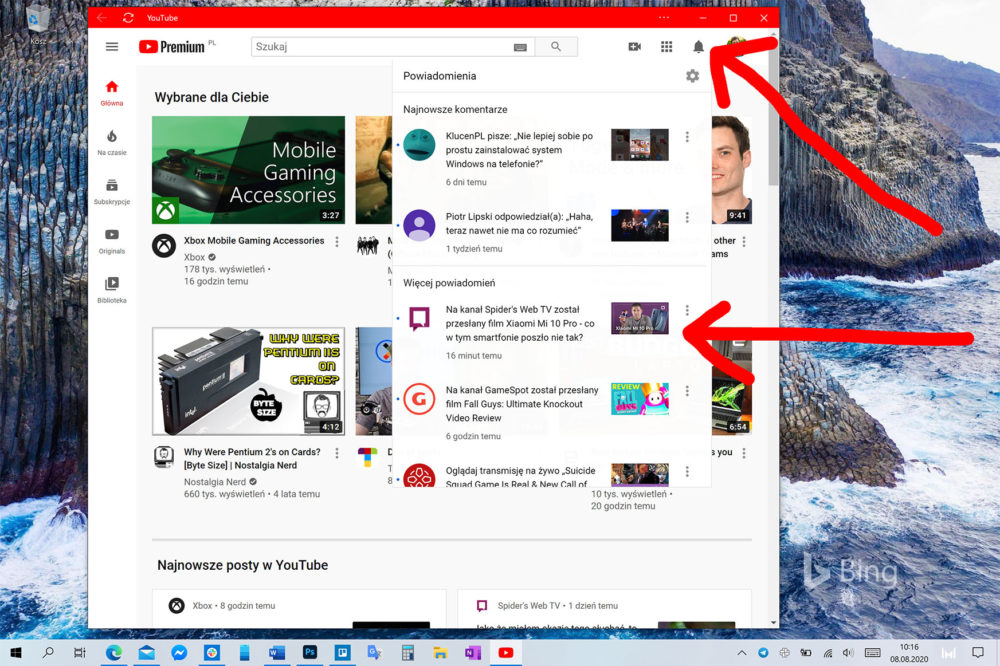Click the app refresh icon in title bar
1000x666 pixels.
128,18
